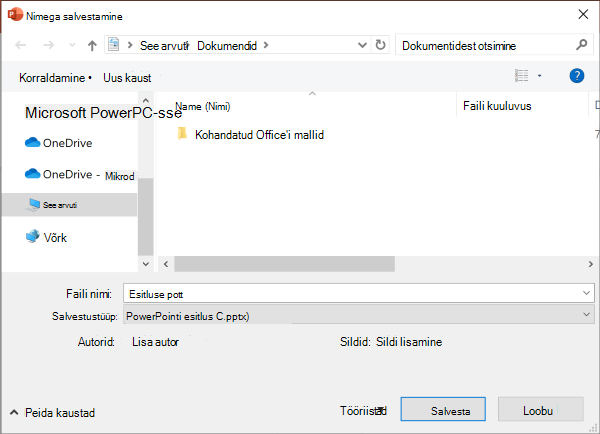
Task: Open Salvestustüüp file type combo box
Action: [359, 315]
